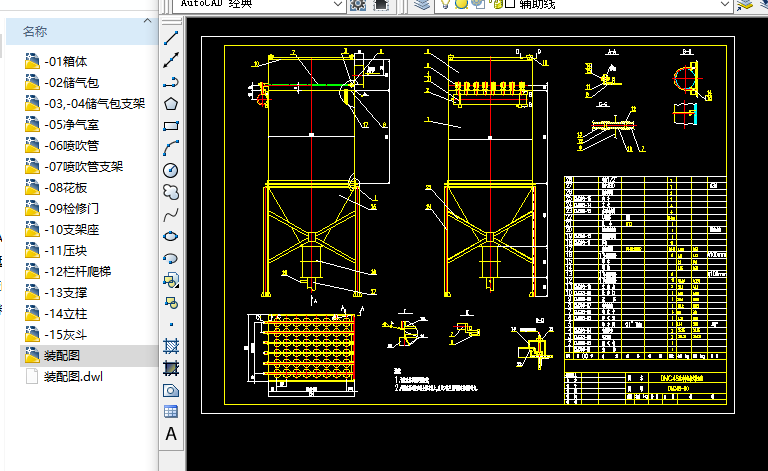
Task: Activate the Circle tool
Action: pyautogui.click(x=171, y=169)
